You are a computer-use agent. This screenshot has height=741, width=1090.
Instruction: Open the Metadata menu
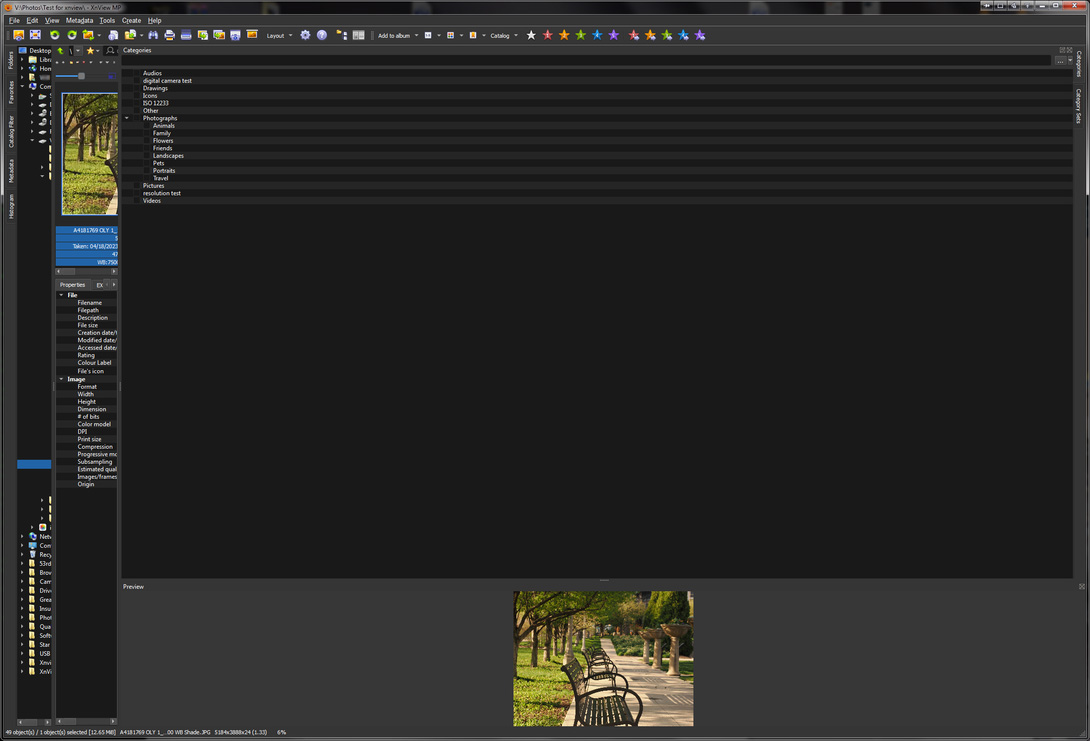click(79, 19)
